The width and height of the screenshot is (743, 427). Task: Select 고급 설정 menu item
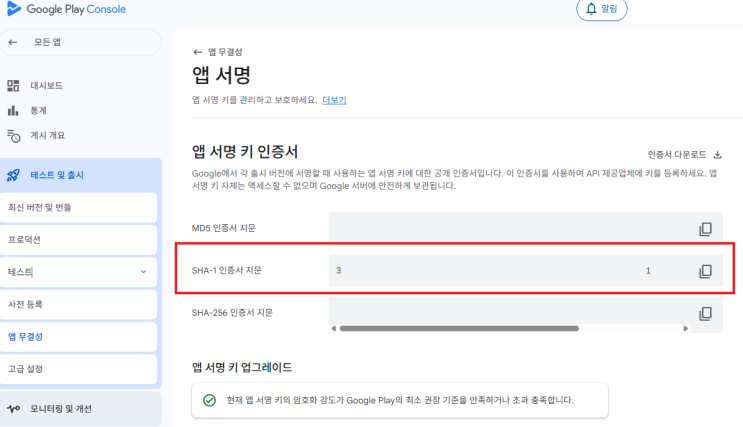[x=78, y=369]
